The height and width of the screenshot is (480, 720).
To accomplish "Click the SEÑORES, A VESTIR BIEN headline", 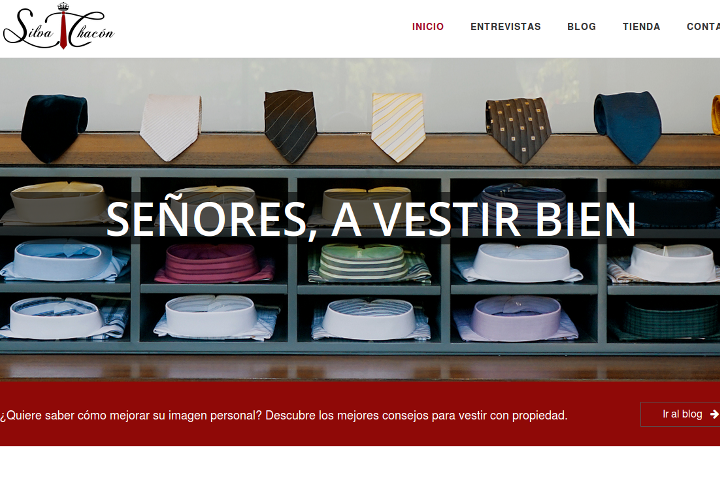I will (371, 220).
